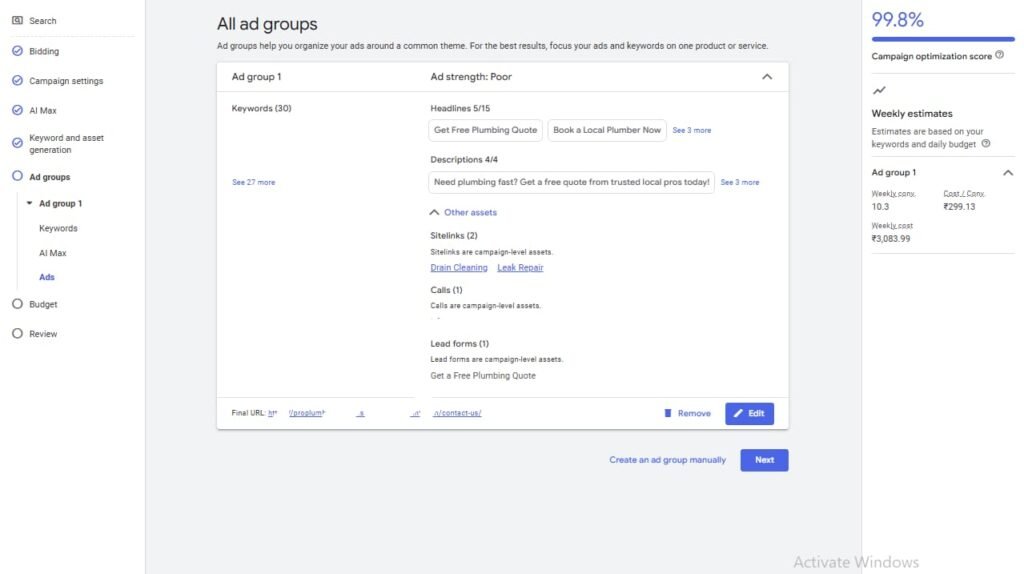
Task: Open Keyword and asset generation step
Action: coord(66,144)
